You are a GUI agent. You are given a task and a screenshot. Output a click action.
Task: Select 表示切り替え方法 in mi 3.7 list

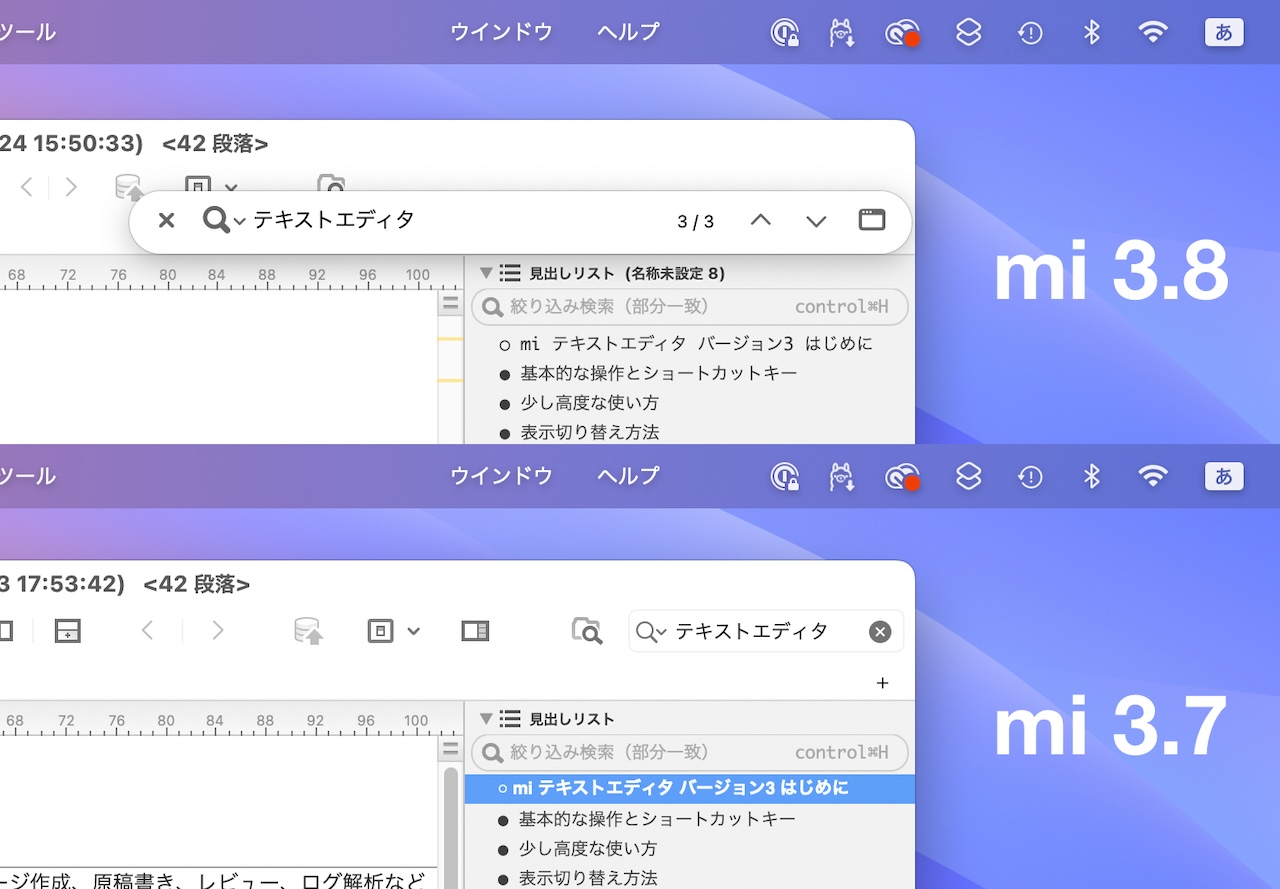577,879
